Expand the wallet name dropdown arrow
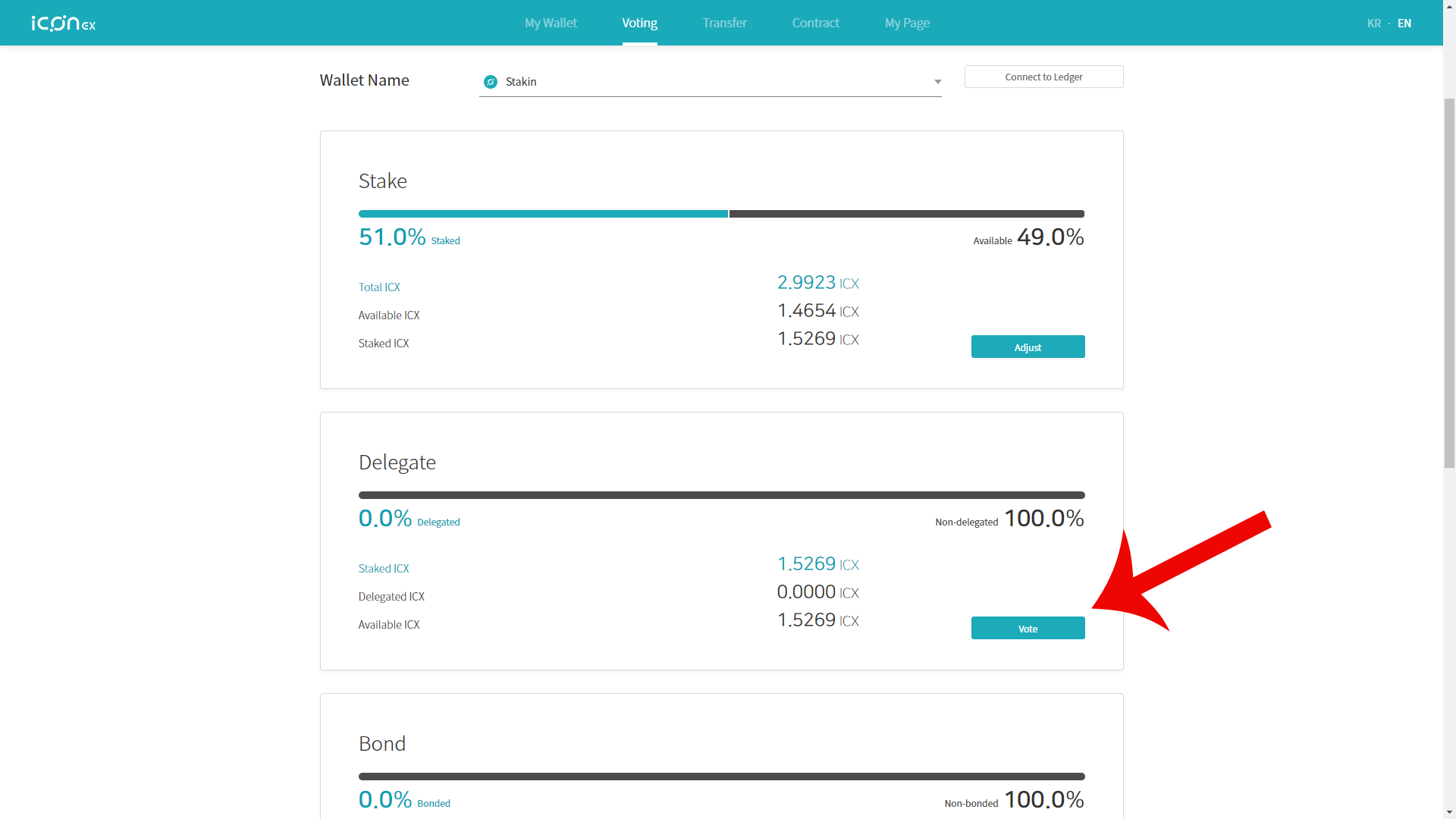The width and height of the screenshot is (1456, 819). pos(937,82)
